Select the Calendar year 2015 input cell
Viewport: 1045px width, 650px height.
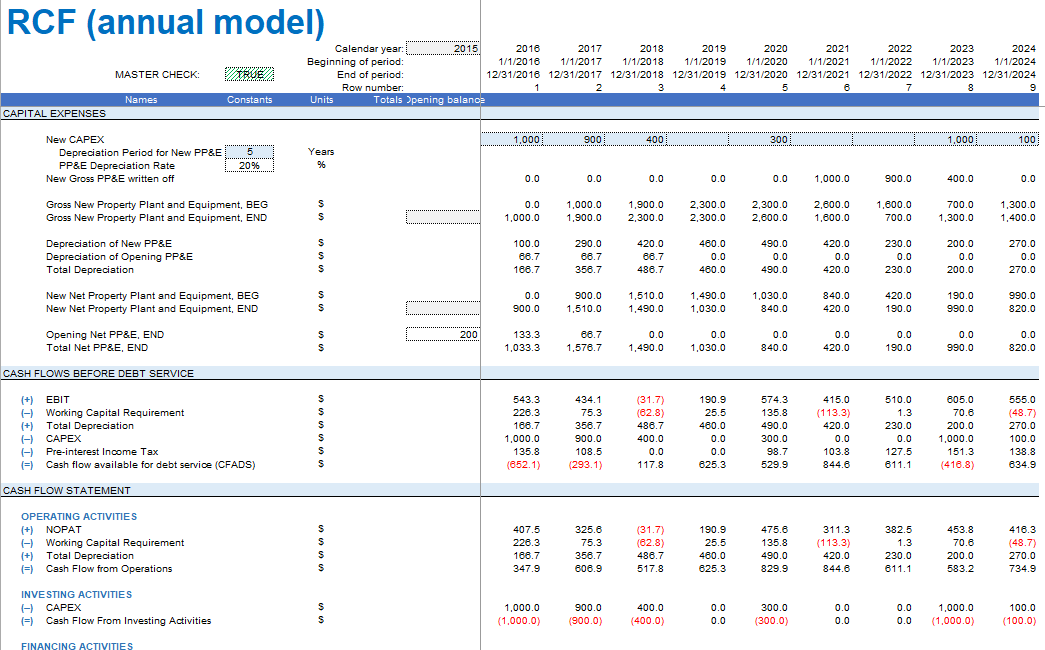[444, 48]
